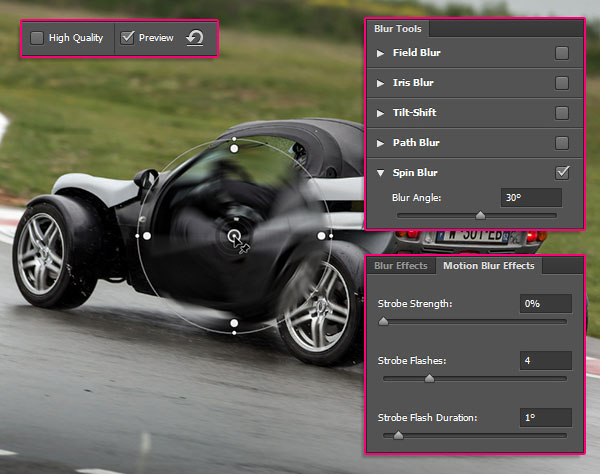
Task: Click the "Blur Angle:" label
Action: pos(416,198)
